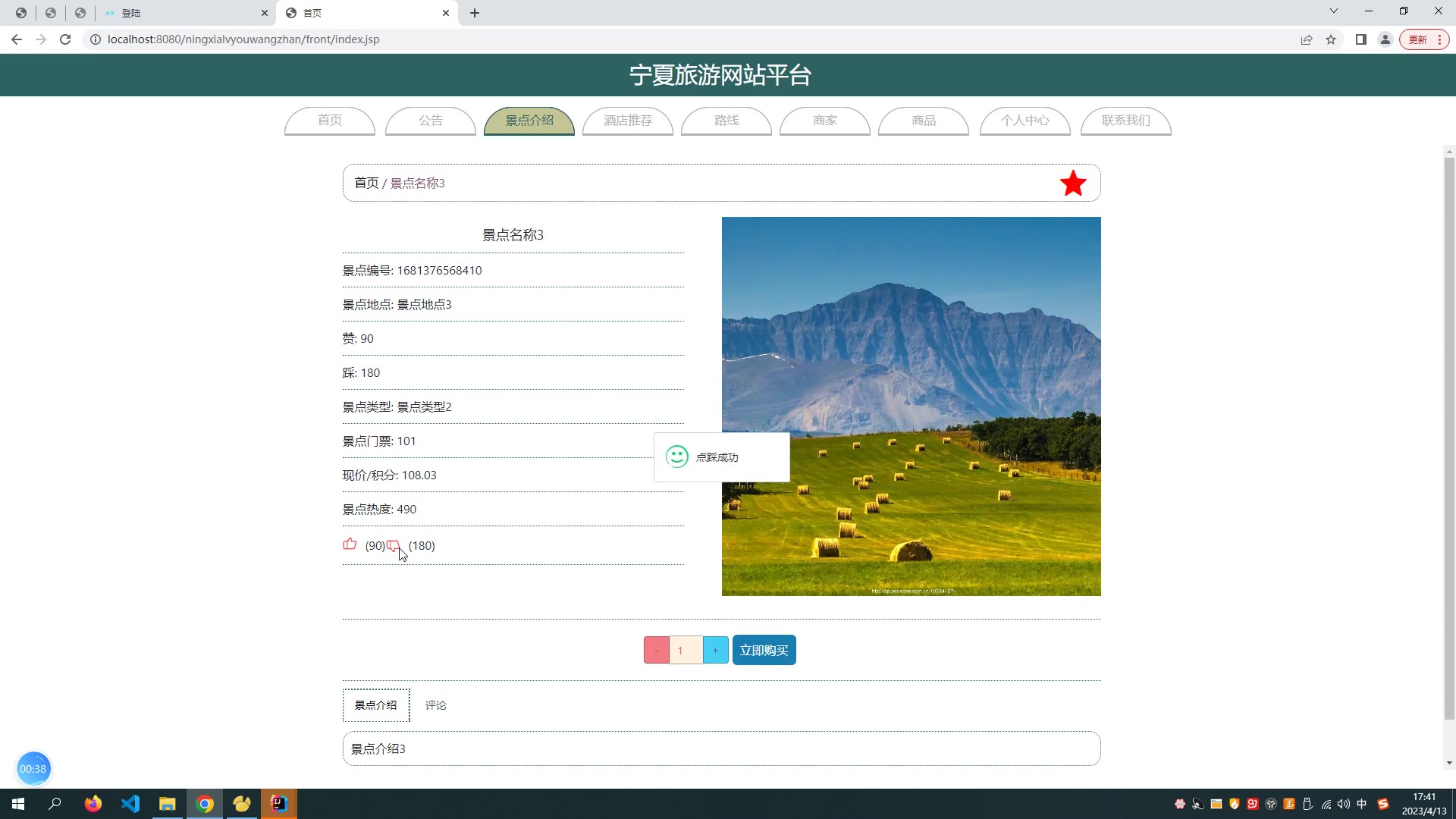Click the 立即购买 button
The height and width of the screenshot is (819, 1456).
[764, 650]
